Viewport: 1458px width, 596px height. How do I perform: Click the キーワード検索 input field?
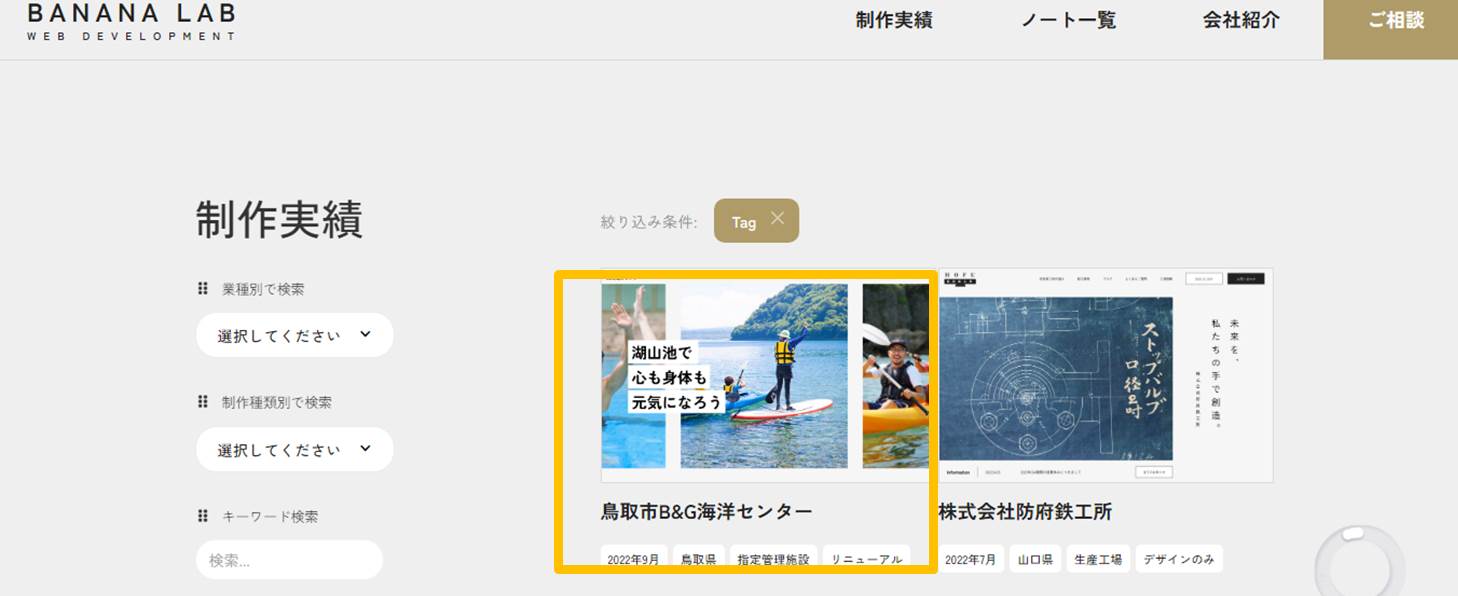289,560
